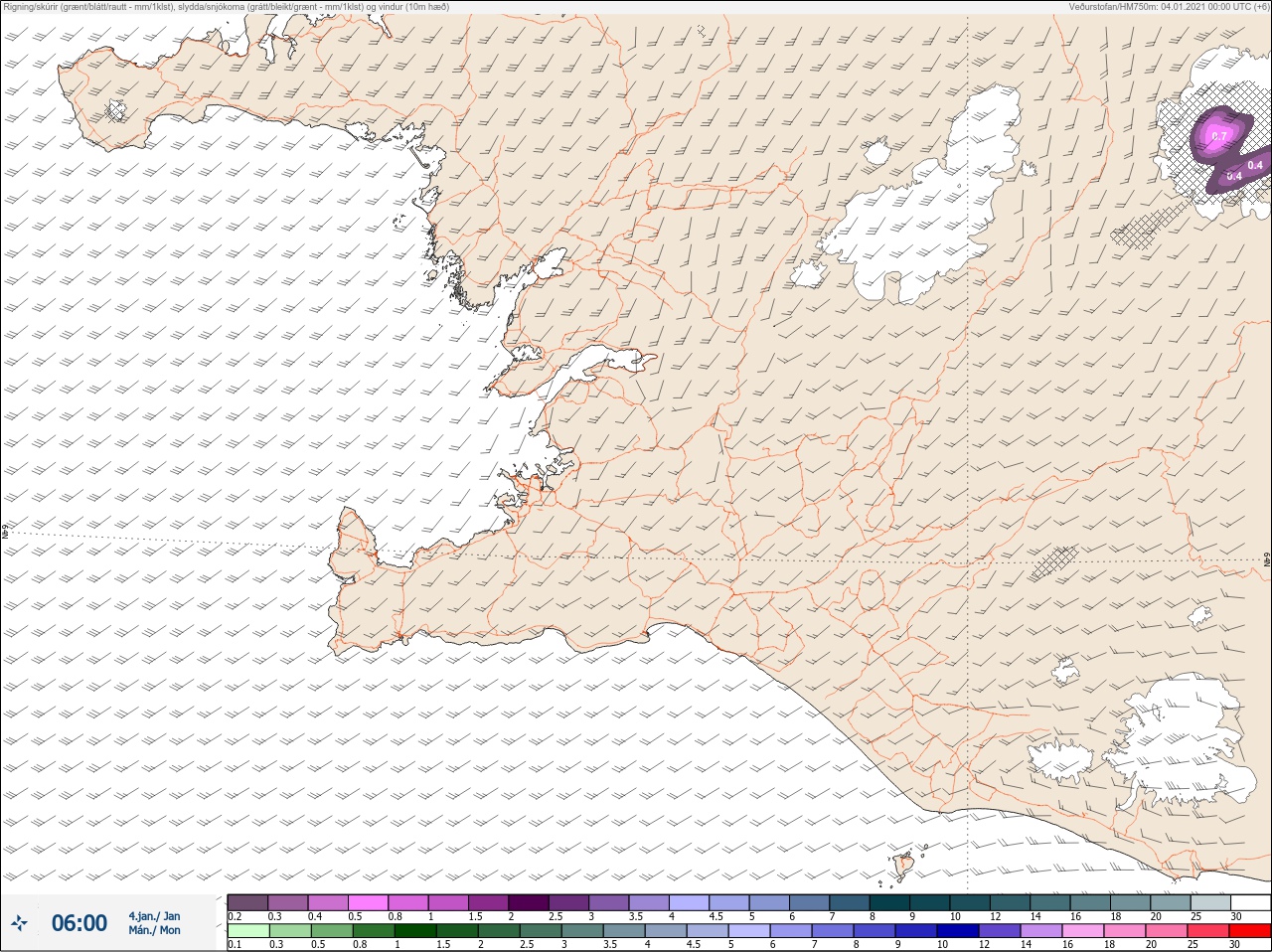Click the 0.7 precipitation value on the map
The image size is (1272, 952).
point(1220,136)
